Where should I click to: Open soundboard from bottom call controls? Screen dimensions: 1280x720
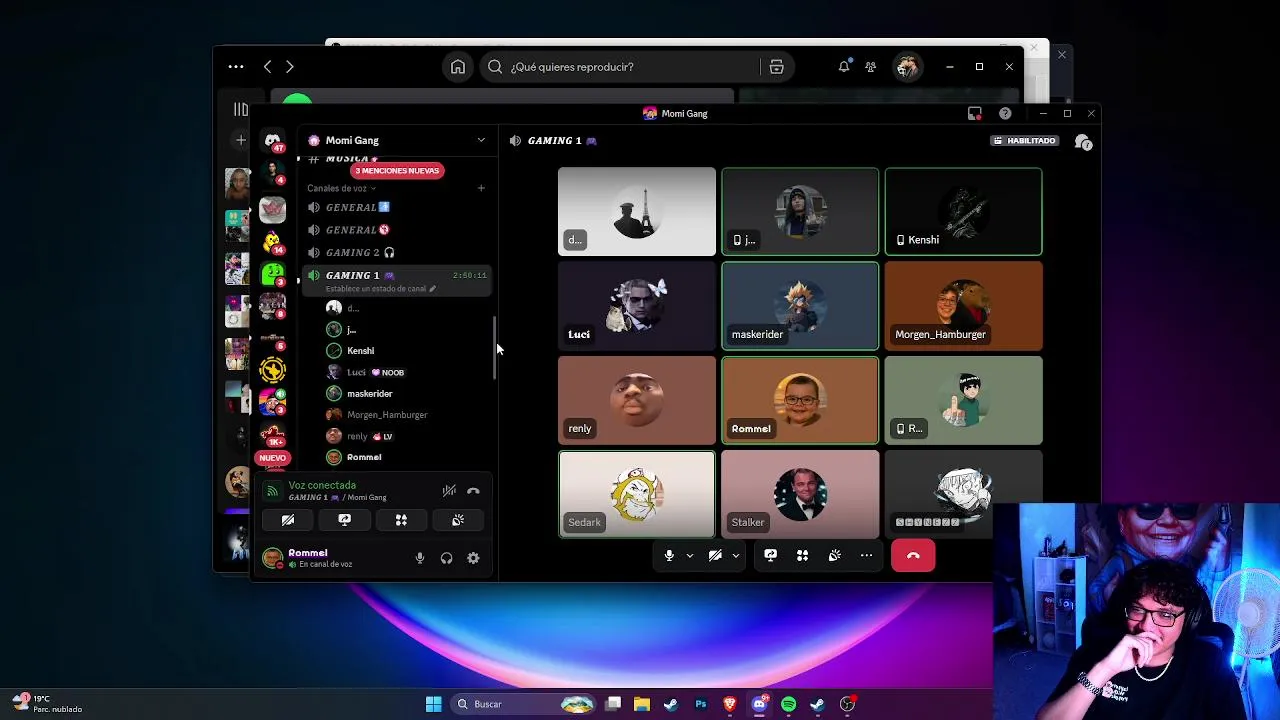pyautogui.click(x=834, y=555)
